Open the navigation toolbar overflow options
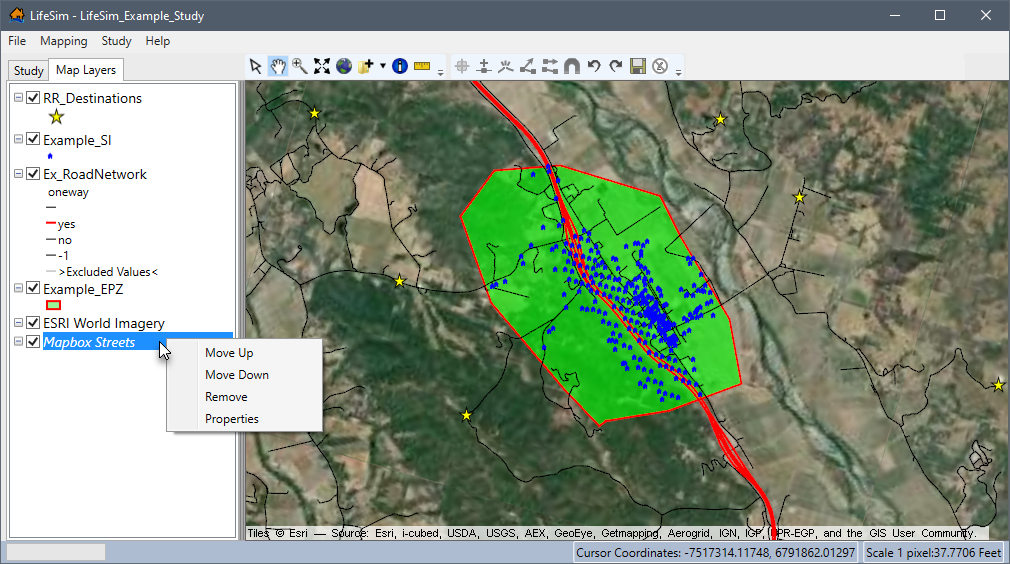The height and width of the screenshot is (564, 1010). (x=441, y=72)
